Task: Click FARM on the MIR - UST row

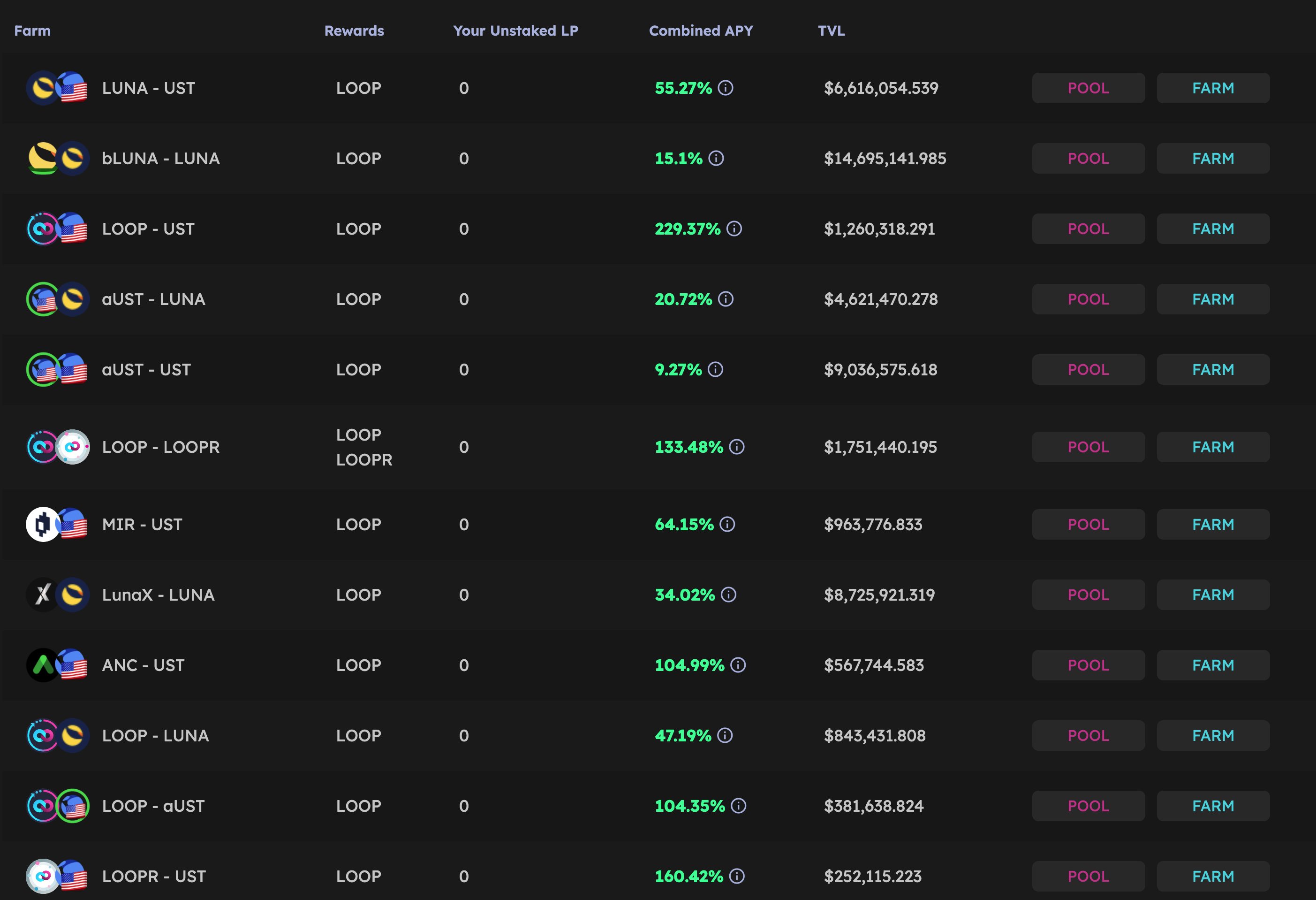Action: [1213, 525]
